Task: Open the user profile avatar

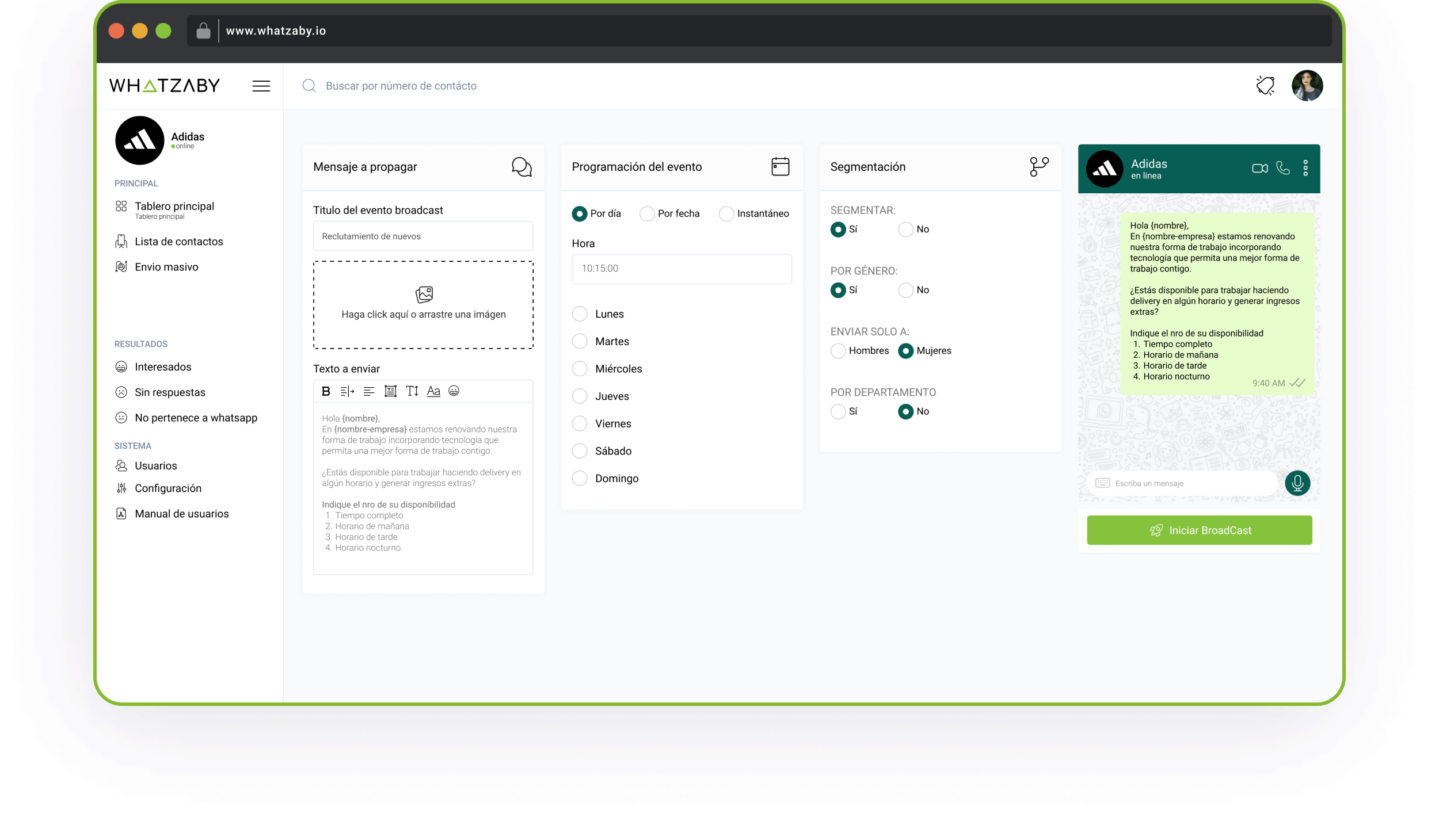Action: point(1307,86)
